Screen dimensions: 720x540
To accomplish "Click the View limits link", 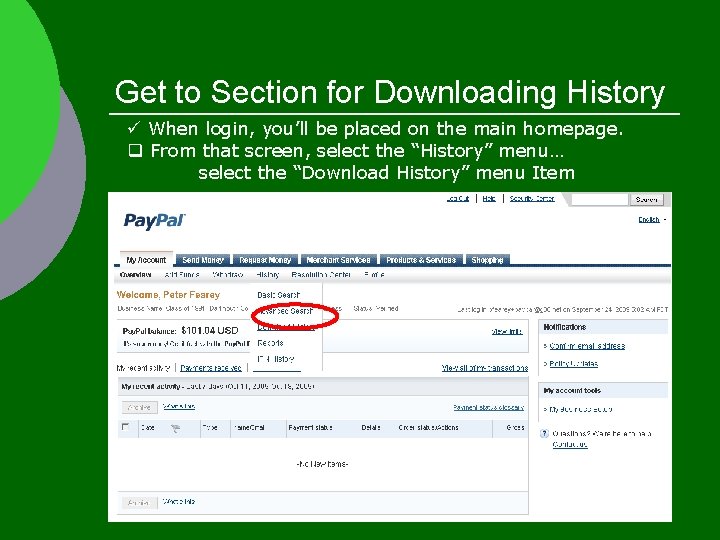I will (x=507, y=331).
